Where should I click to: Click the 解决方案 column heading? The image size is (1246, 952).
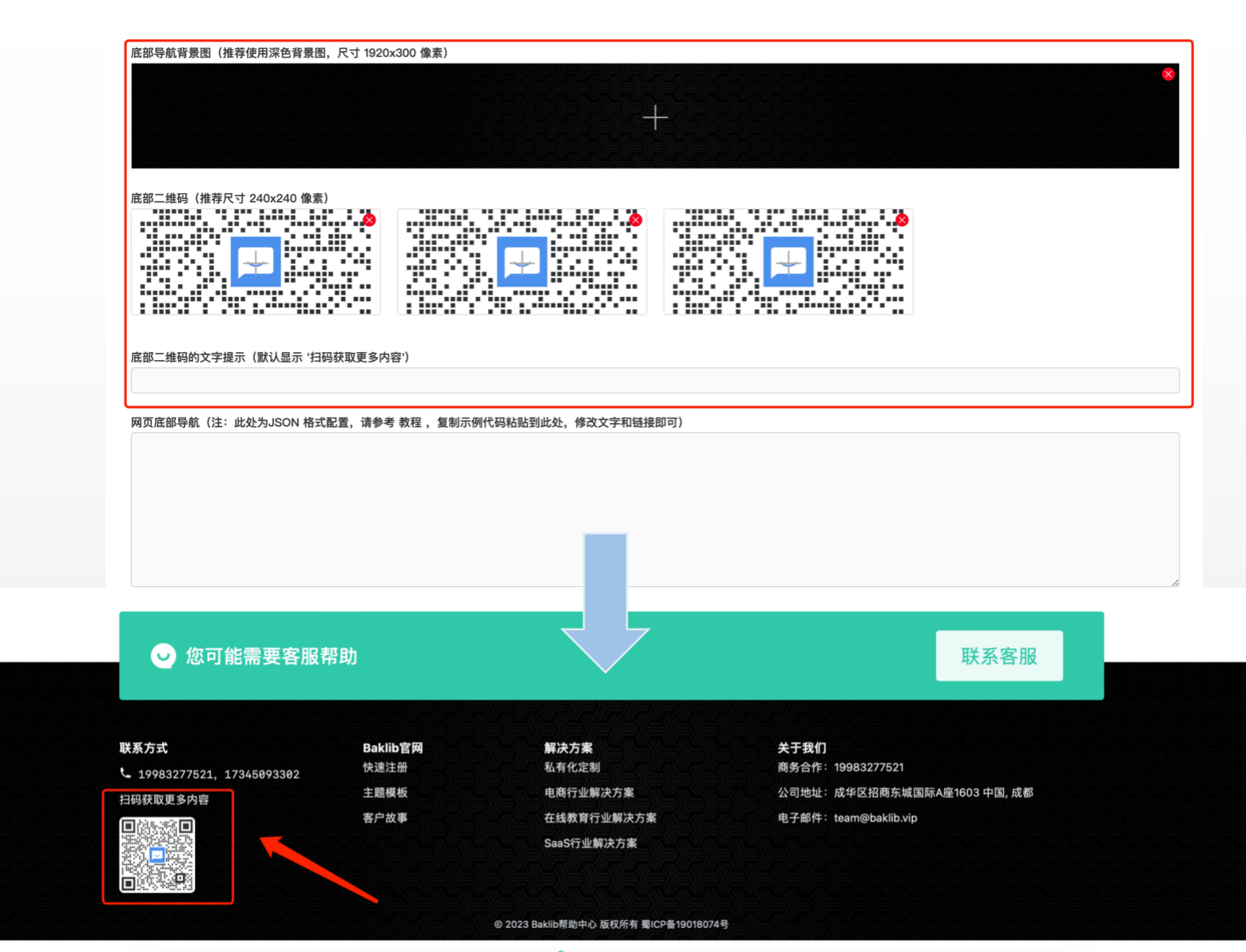pyautogui.click(x=569, y=748)
